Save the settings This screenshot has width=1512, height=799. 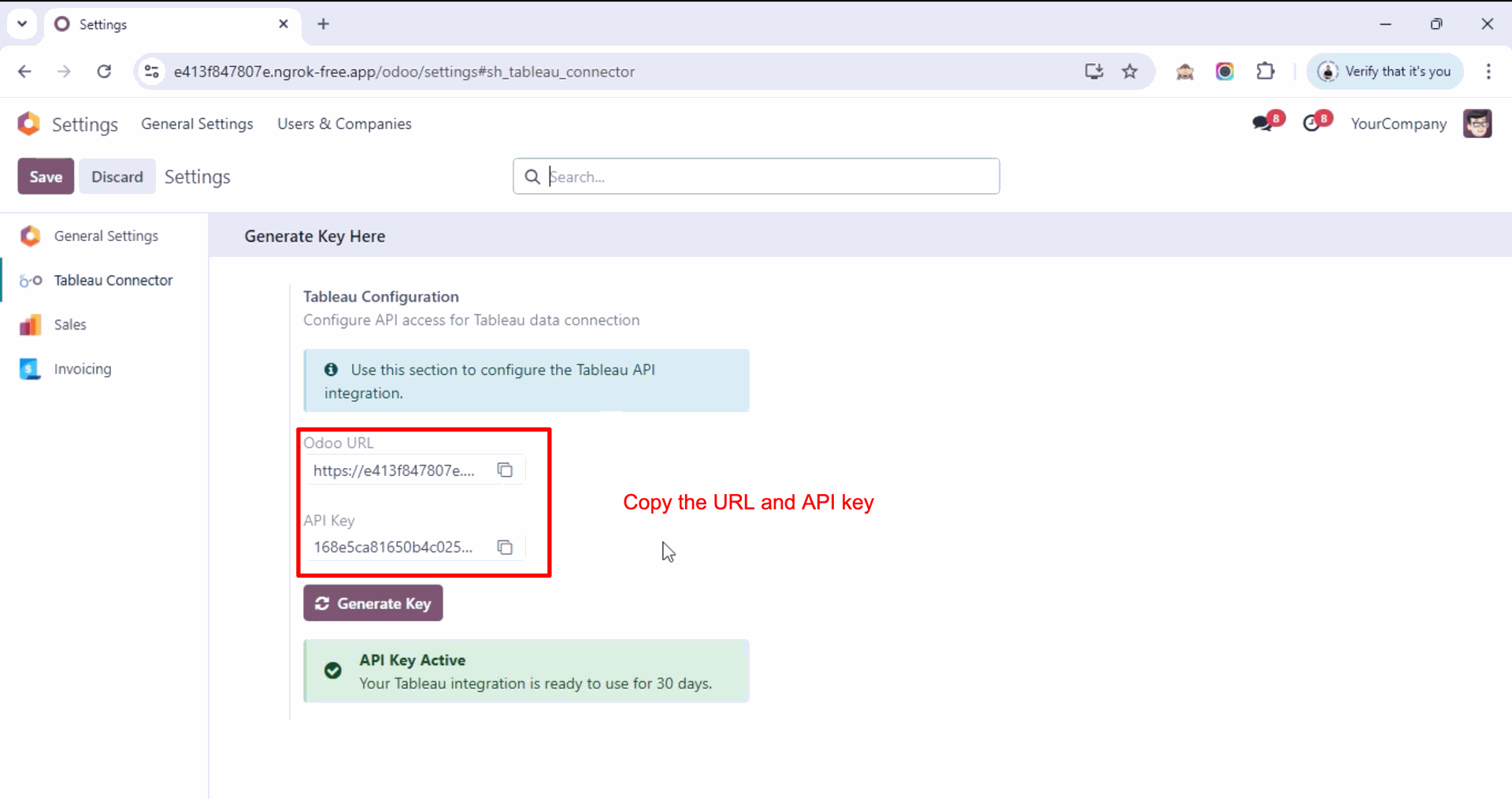pos(46,177)
